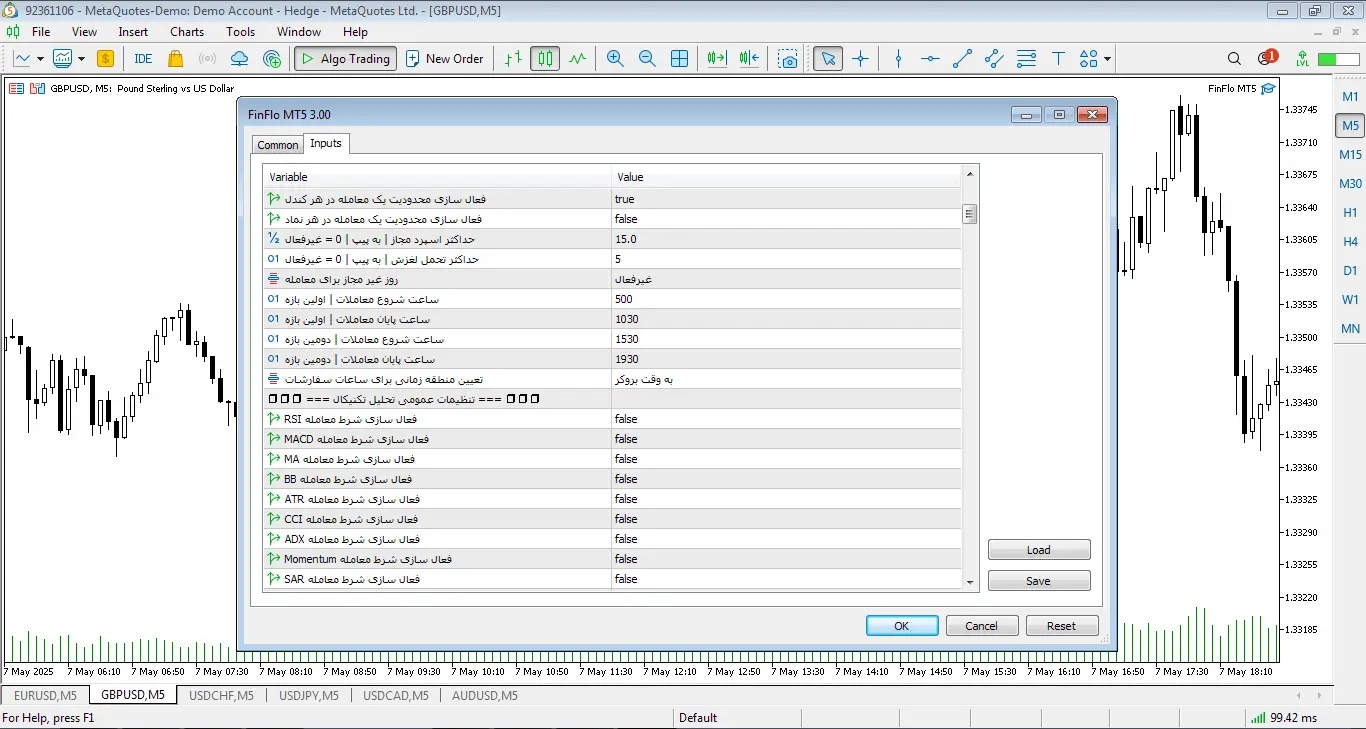Click the Save button
This screenshot has height=729, width=1366.
click(x=1039, y=581)
